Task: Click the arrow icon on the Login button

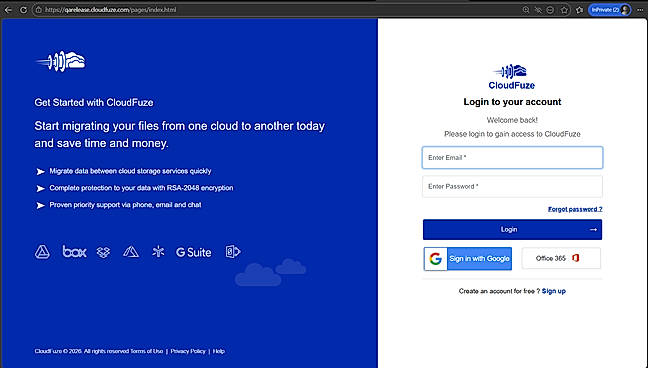Action: 593,229
